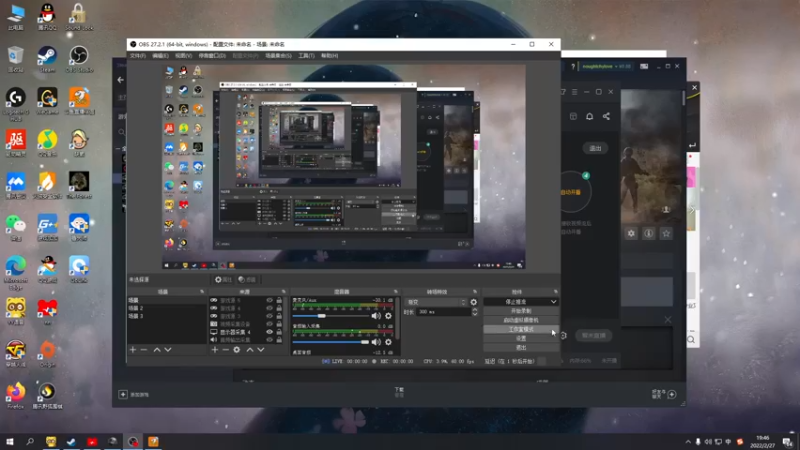Screen dimensions: 800x450
Task: Select Scene 2 in the scenes list
Action: [x=167, y=308]
